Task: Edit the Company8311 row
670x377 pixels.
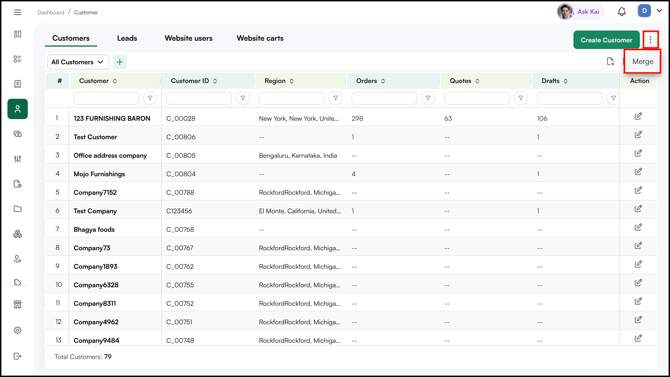Action: tap(638, 301)
